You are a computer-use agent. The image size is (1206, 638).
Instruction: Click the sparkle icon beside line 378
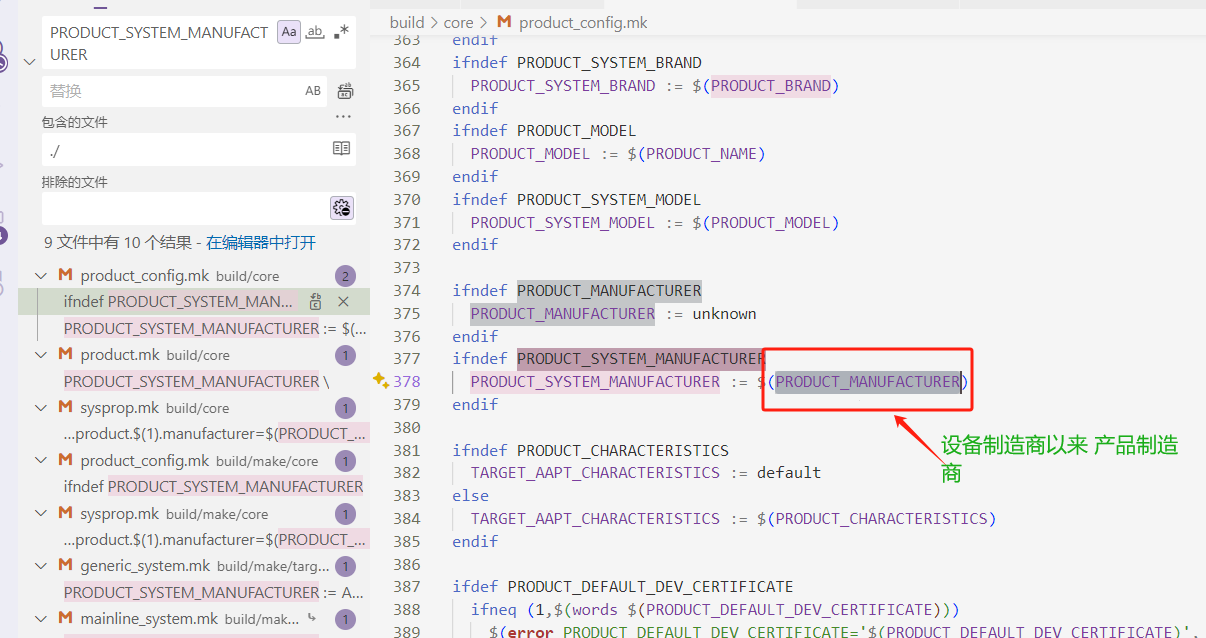tap(380, 380)
